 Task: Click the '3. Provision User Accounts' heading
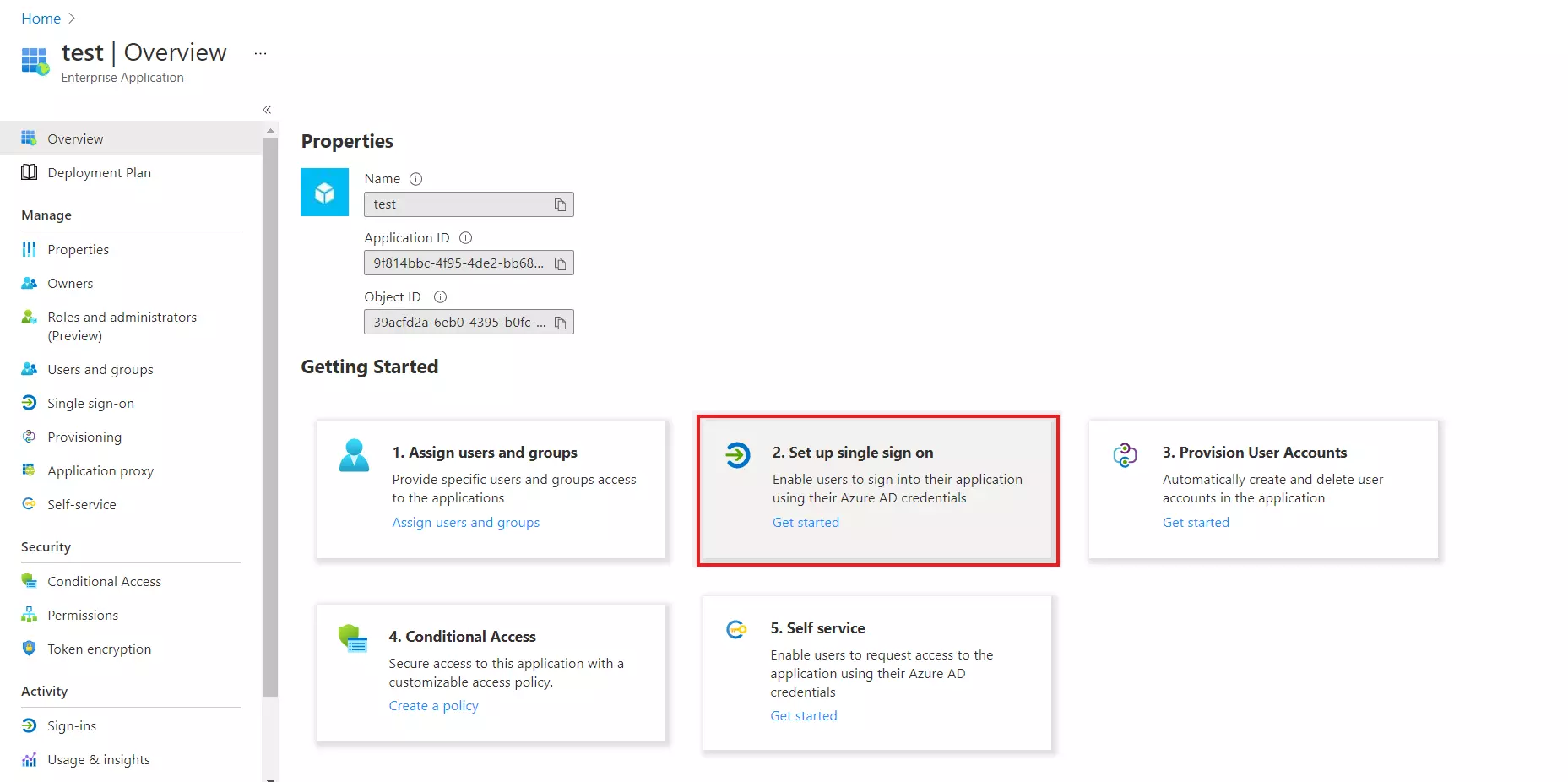pyautogui.click(x=1255, y=453)
